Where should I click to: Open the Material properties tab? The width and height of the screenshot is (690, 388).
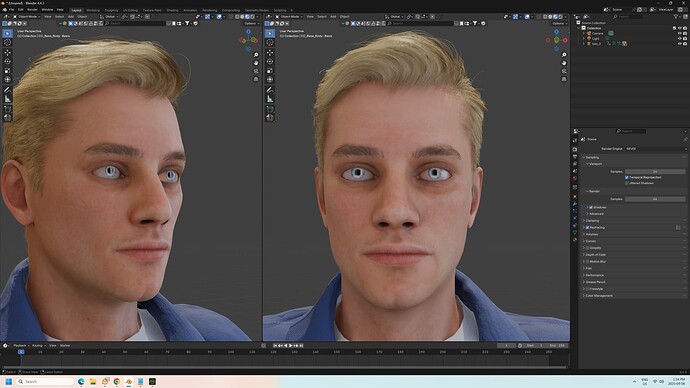point(575,240)
